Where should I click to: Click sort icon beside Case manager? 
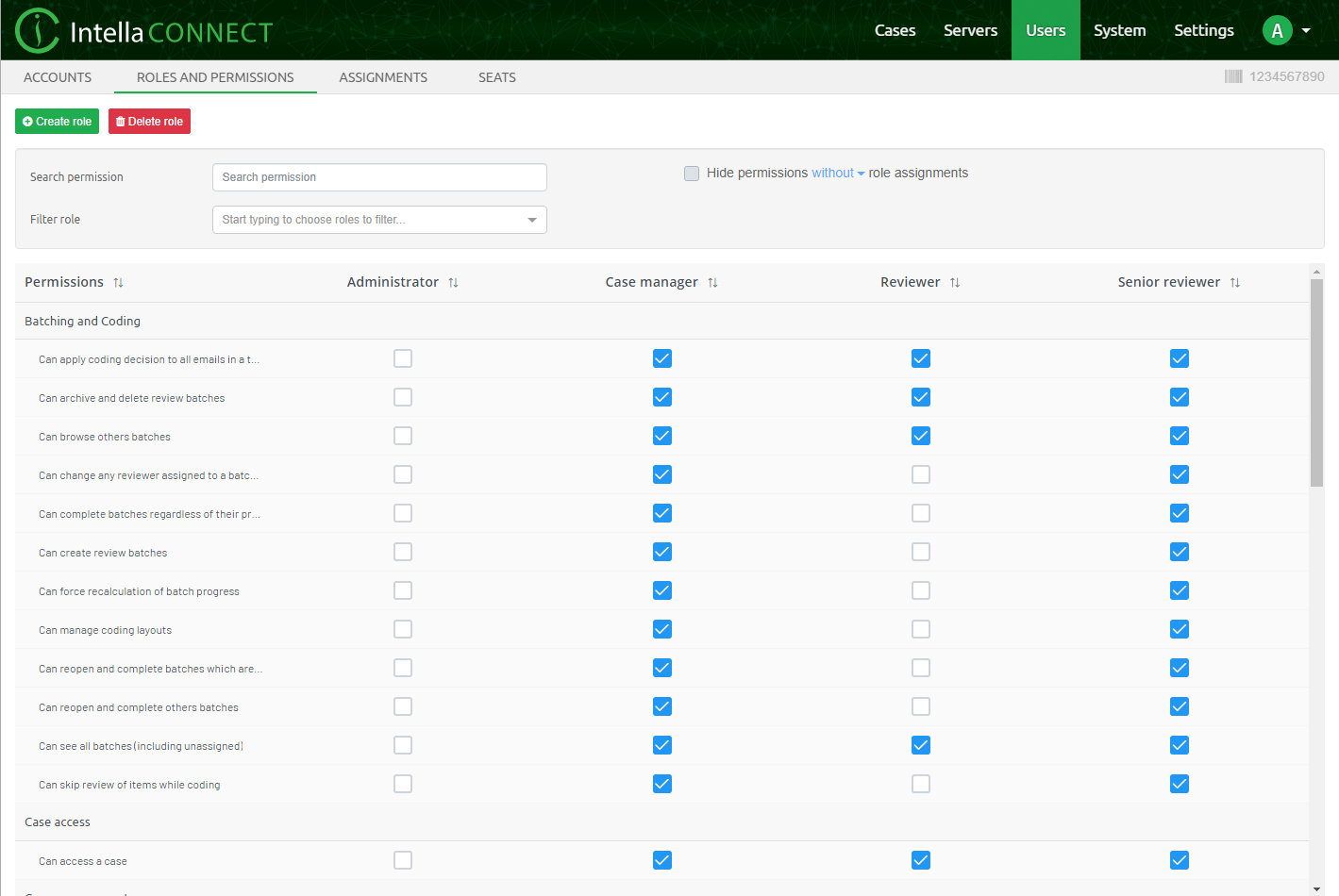(x=712, y=283)
